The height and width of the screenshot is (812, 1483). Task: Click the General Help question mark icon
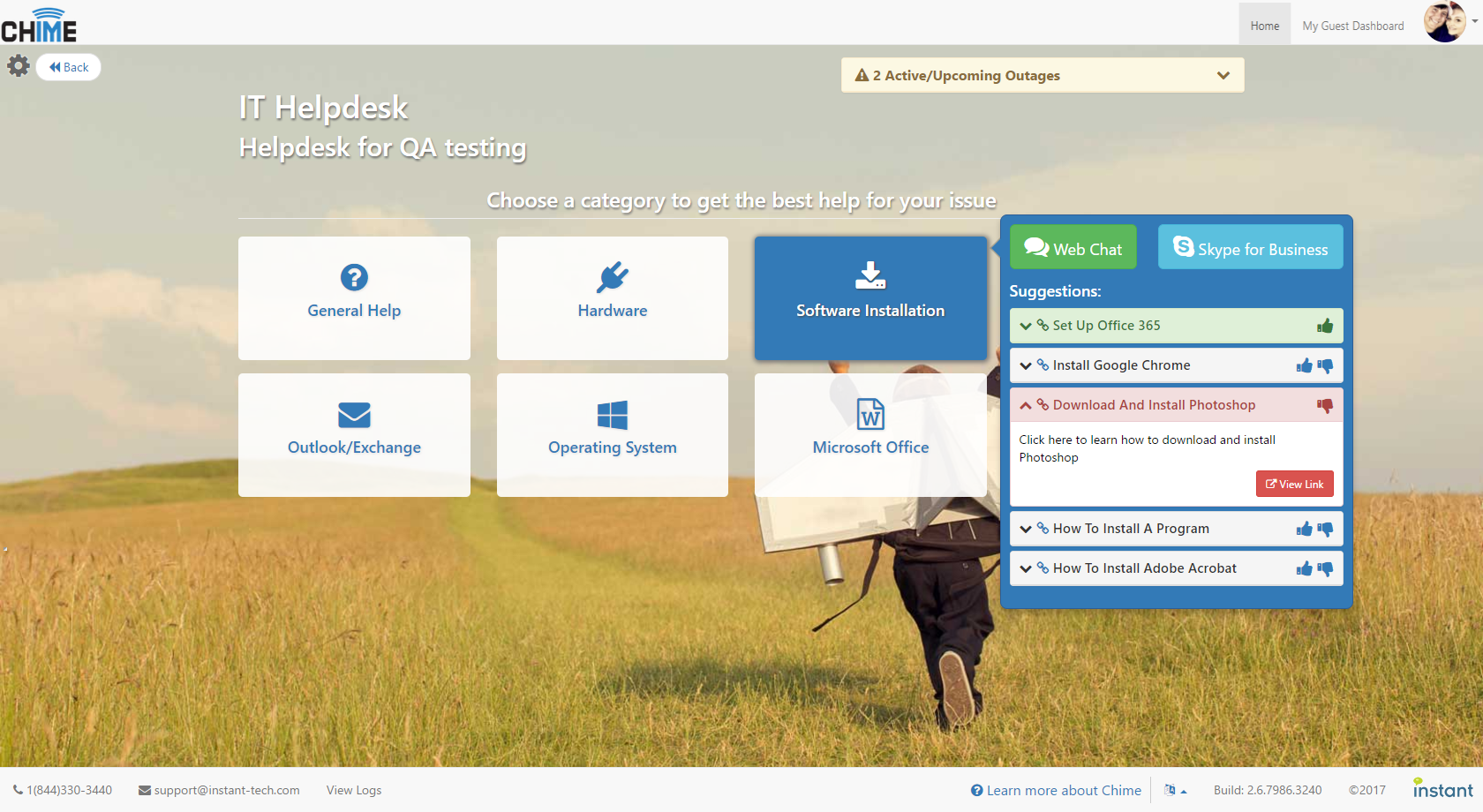point(354,277)
